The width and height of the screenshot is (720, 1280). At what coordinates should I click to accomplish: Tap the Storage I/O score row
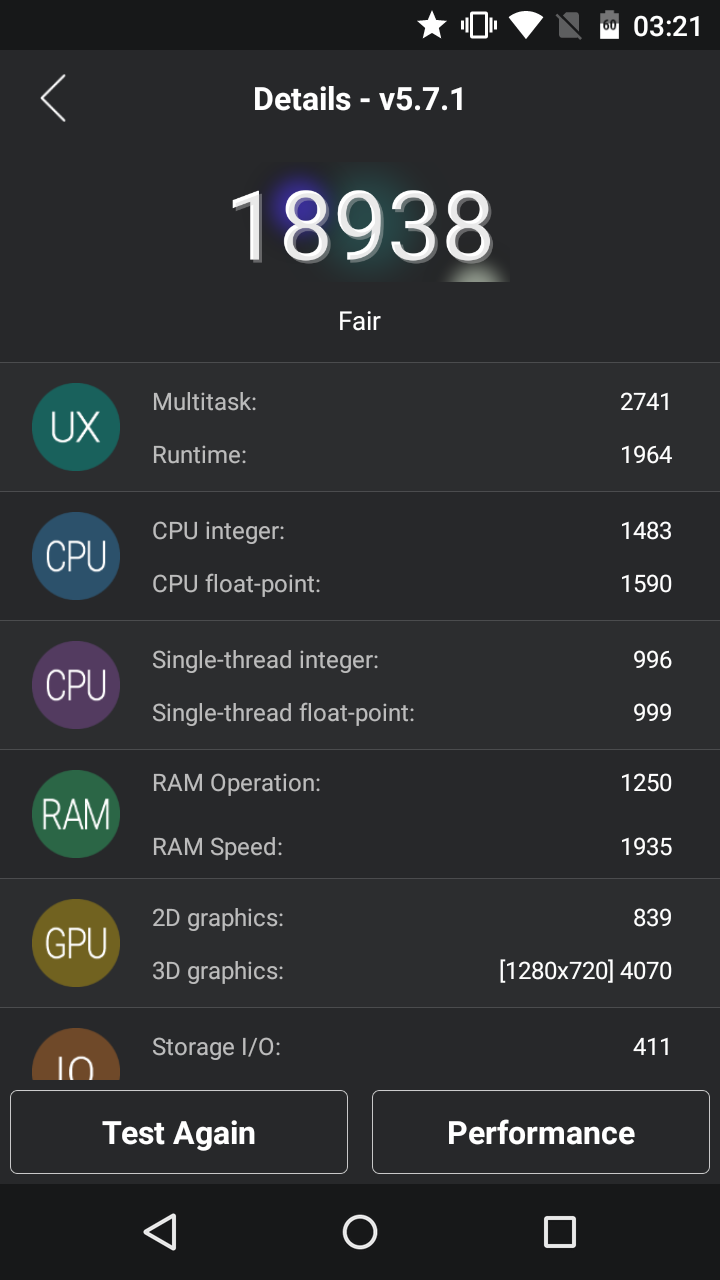click(x=412, y=1047)
